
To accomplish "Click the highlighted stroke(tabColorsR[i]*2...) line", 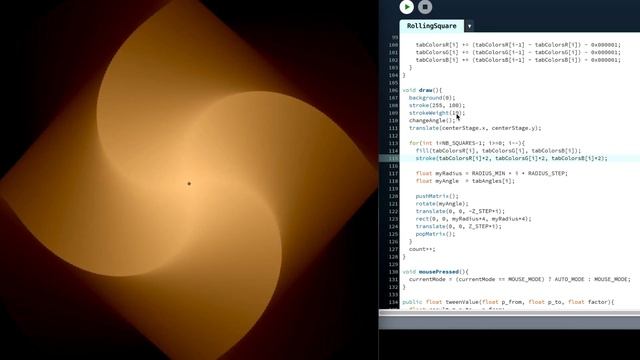I will (x=511, y=158).
